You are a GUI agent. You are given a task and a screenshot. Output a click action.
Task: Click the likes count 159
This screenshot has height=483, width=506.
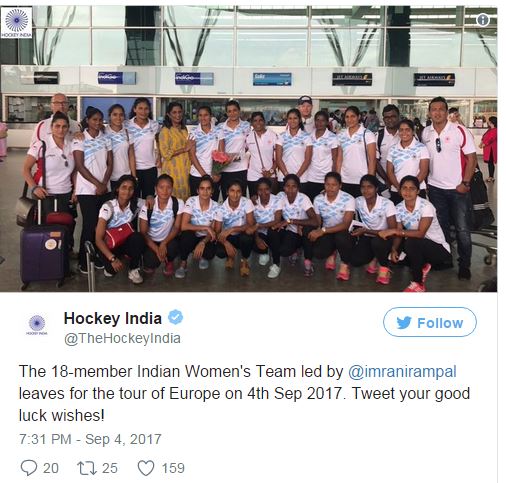[x=173, y=468]
